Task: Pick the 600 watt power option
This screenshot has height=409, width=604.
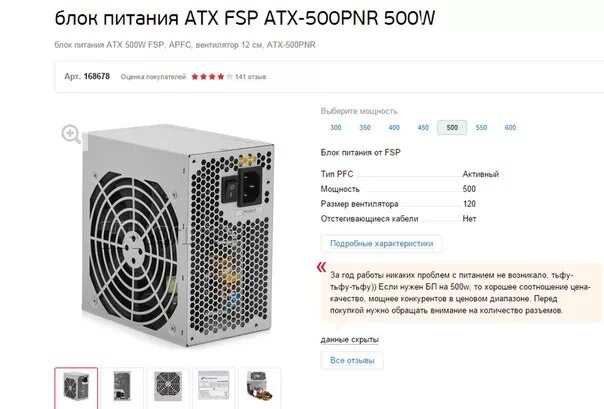Action: pyautogui.click(x=510, y=127)
